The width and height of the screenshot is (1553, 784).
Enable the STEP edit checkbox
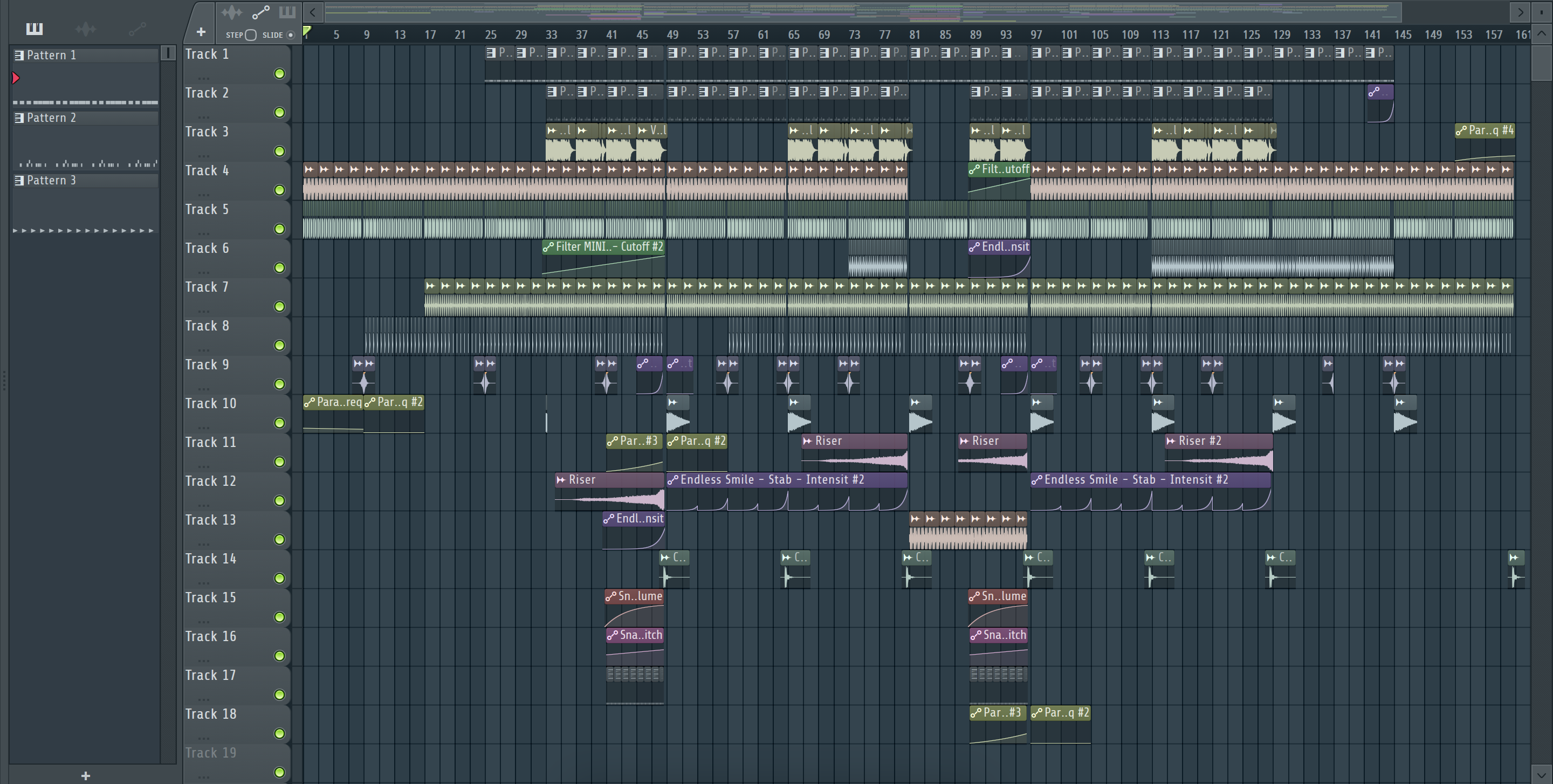(251, 35)
